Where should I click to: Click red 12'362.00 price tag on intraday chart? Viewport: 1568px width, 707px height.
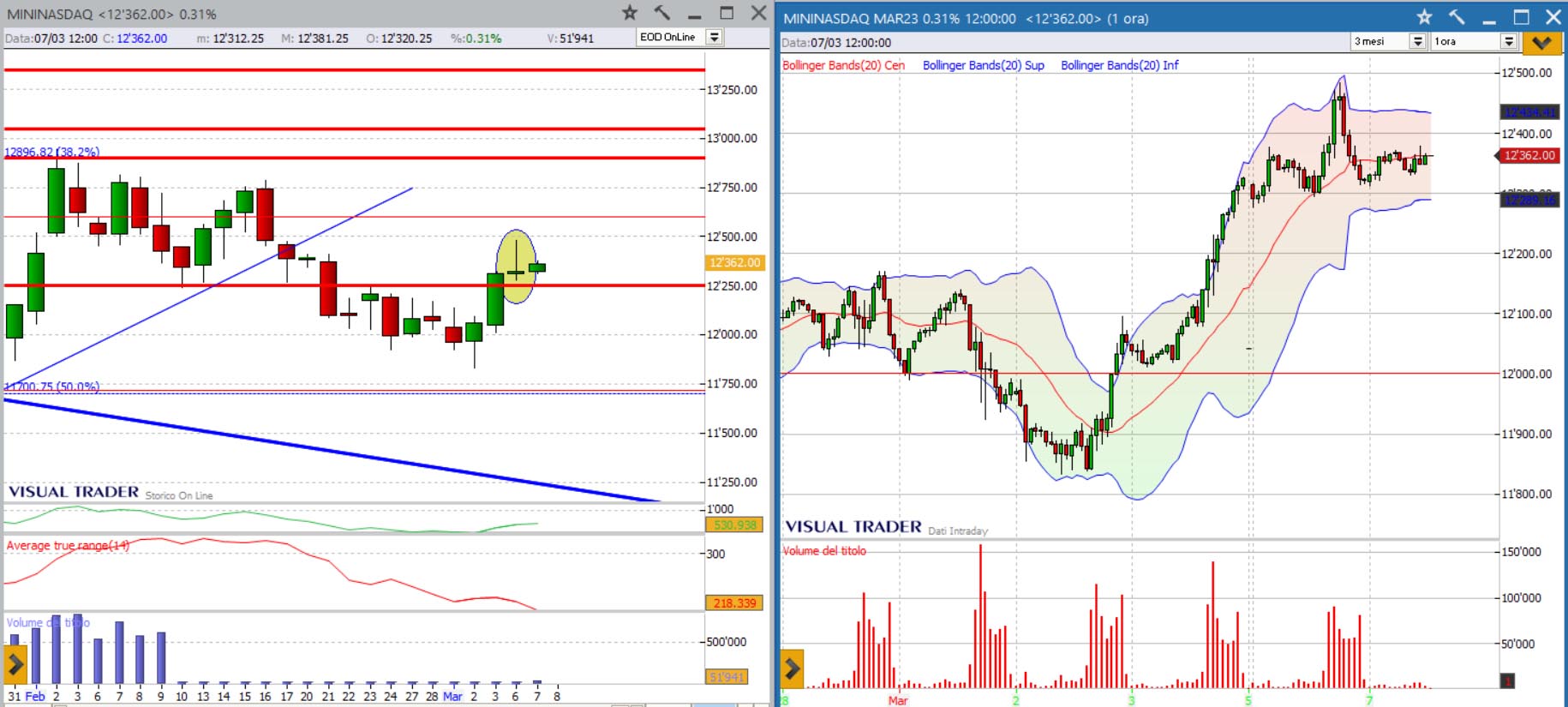[1529, 155]
